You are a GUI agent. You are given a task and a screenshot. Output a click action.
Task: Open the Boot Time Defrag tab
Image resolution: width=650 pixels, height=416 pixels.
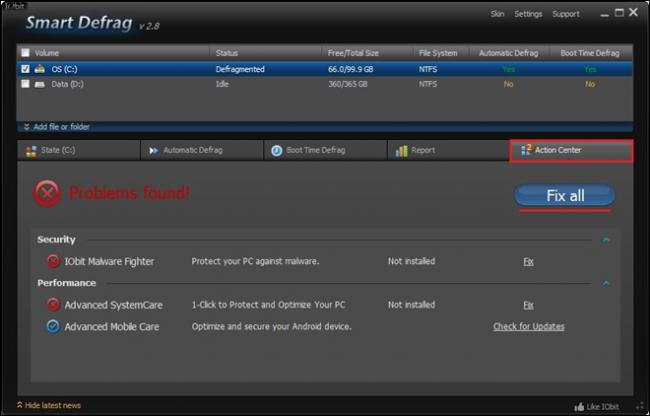[325, 150]
